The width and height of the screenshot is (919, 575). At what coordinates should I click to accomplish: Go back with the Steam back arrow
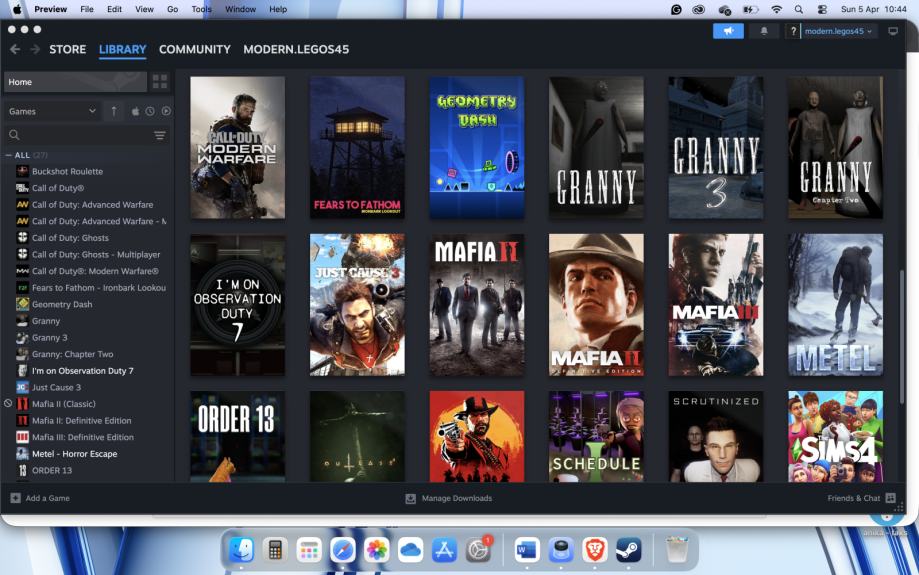pos(15,49)
